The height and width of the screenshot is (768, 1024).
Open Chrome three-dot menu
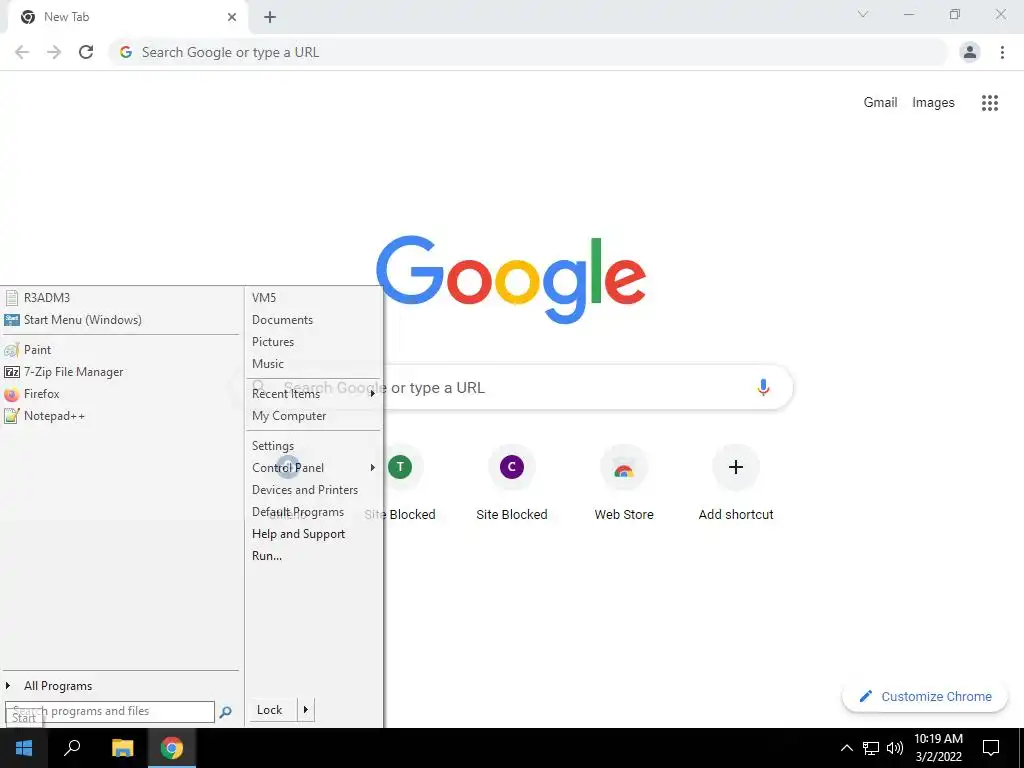coord(1002,52)
